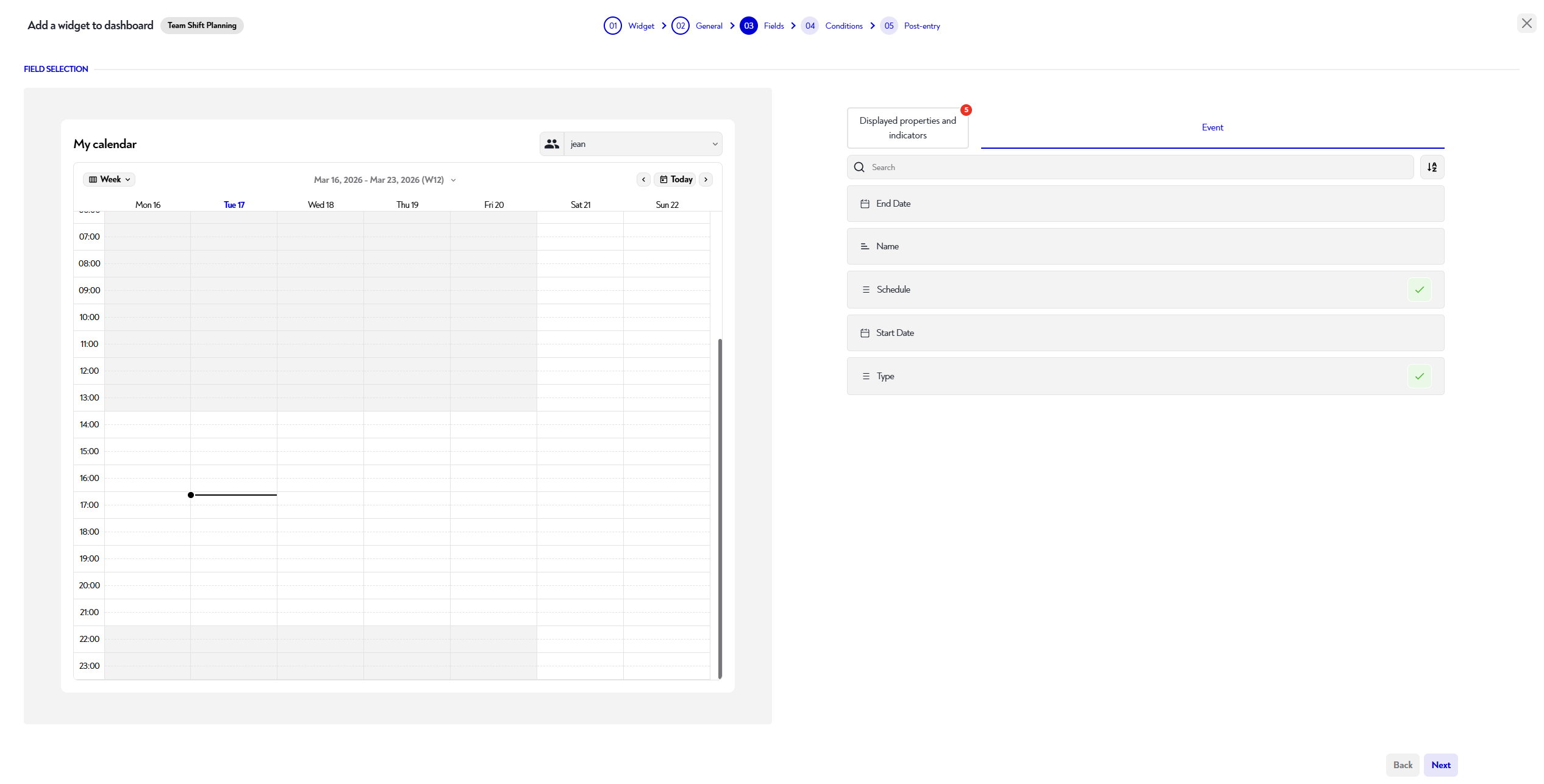
Task: Select the Name field for display
Action: point(1145,246)
